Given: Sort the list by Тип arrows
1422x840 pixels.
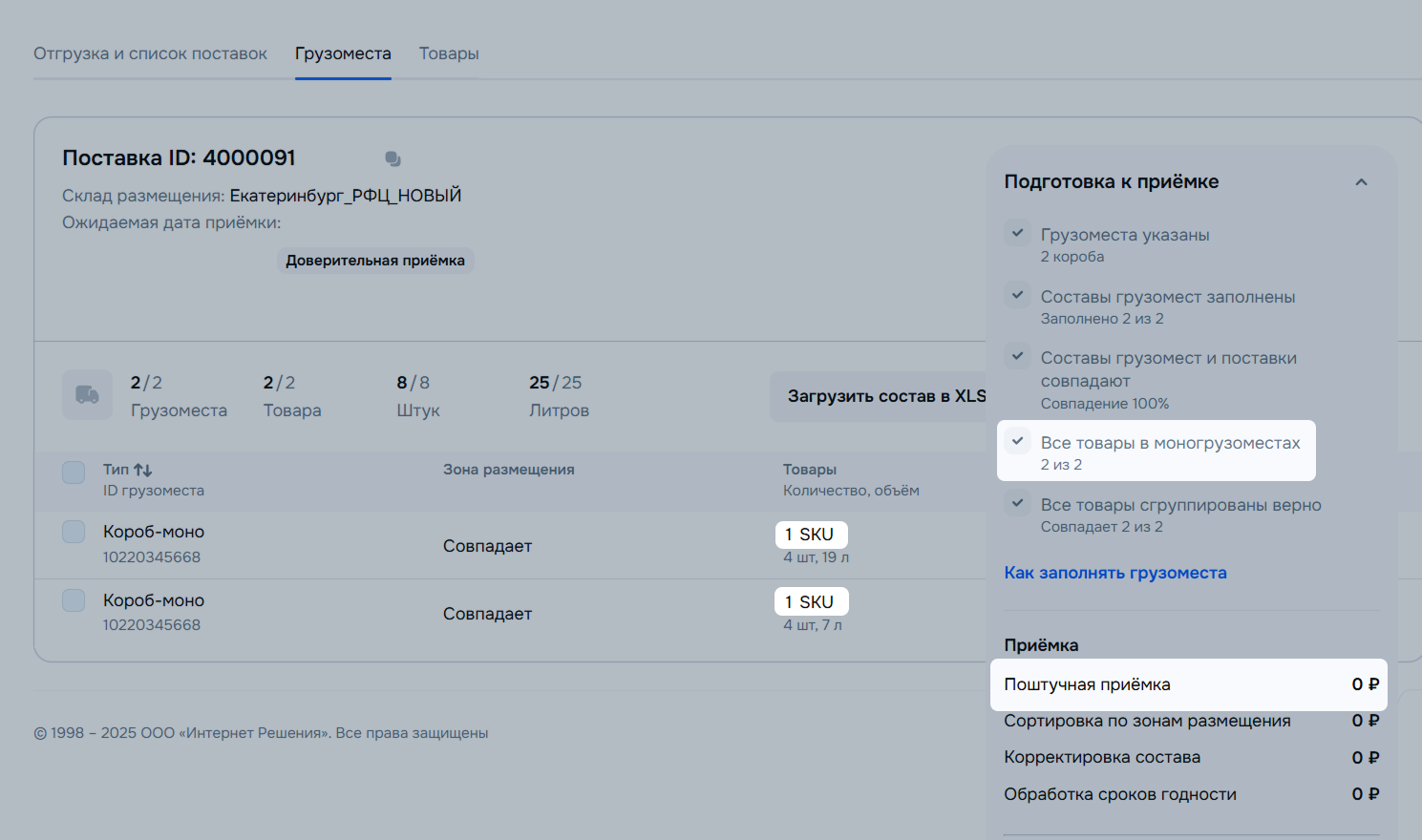Looking at the screenshot, I should coord(142,470).
